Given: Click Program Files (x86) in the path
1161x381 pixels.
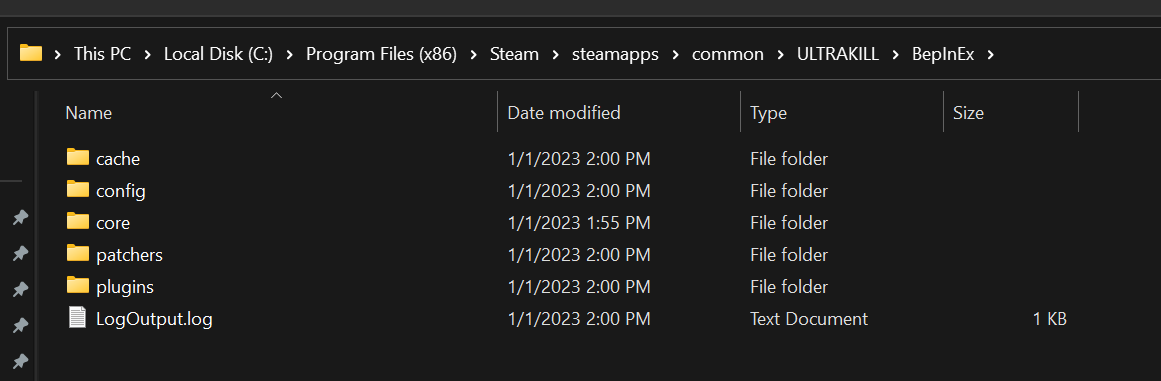Looking at the screenshot, I should pyautogui.click(x=381, y=54).
